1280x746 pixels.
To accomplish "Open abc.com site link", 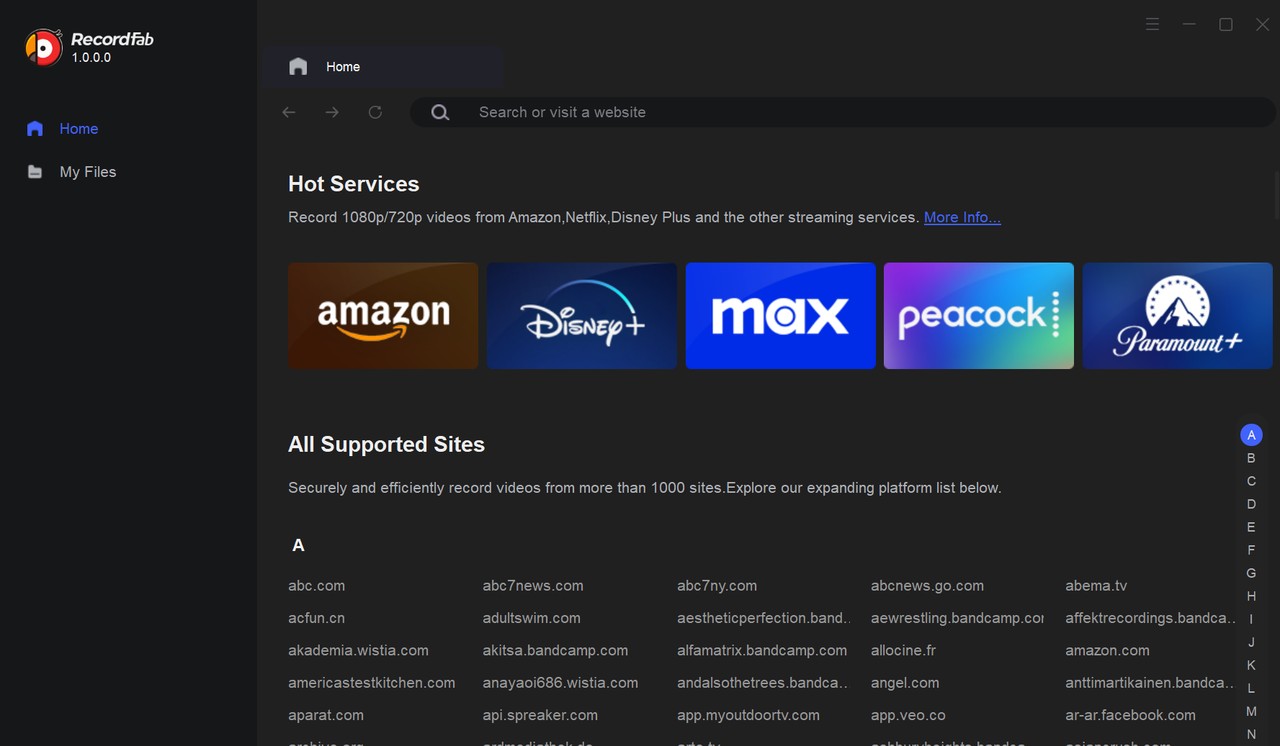I will [316, 586].
